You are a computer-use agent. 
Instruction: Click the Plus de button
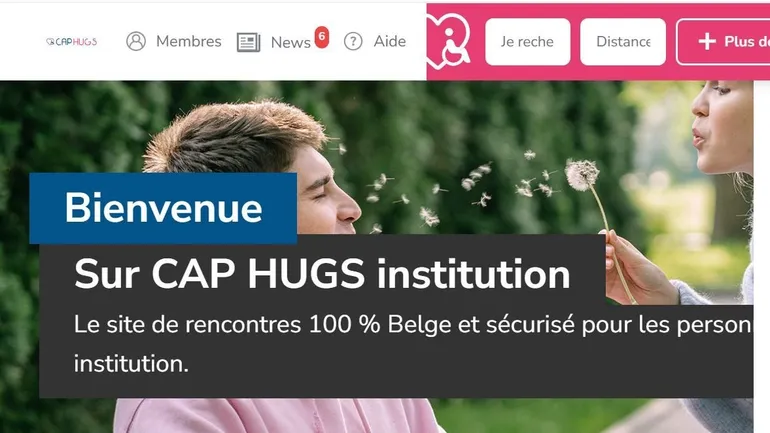tap(723, 42)
